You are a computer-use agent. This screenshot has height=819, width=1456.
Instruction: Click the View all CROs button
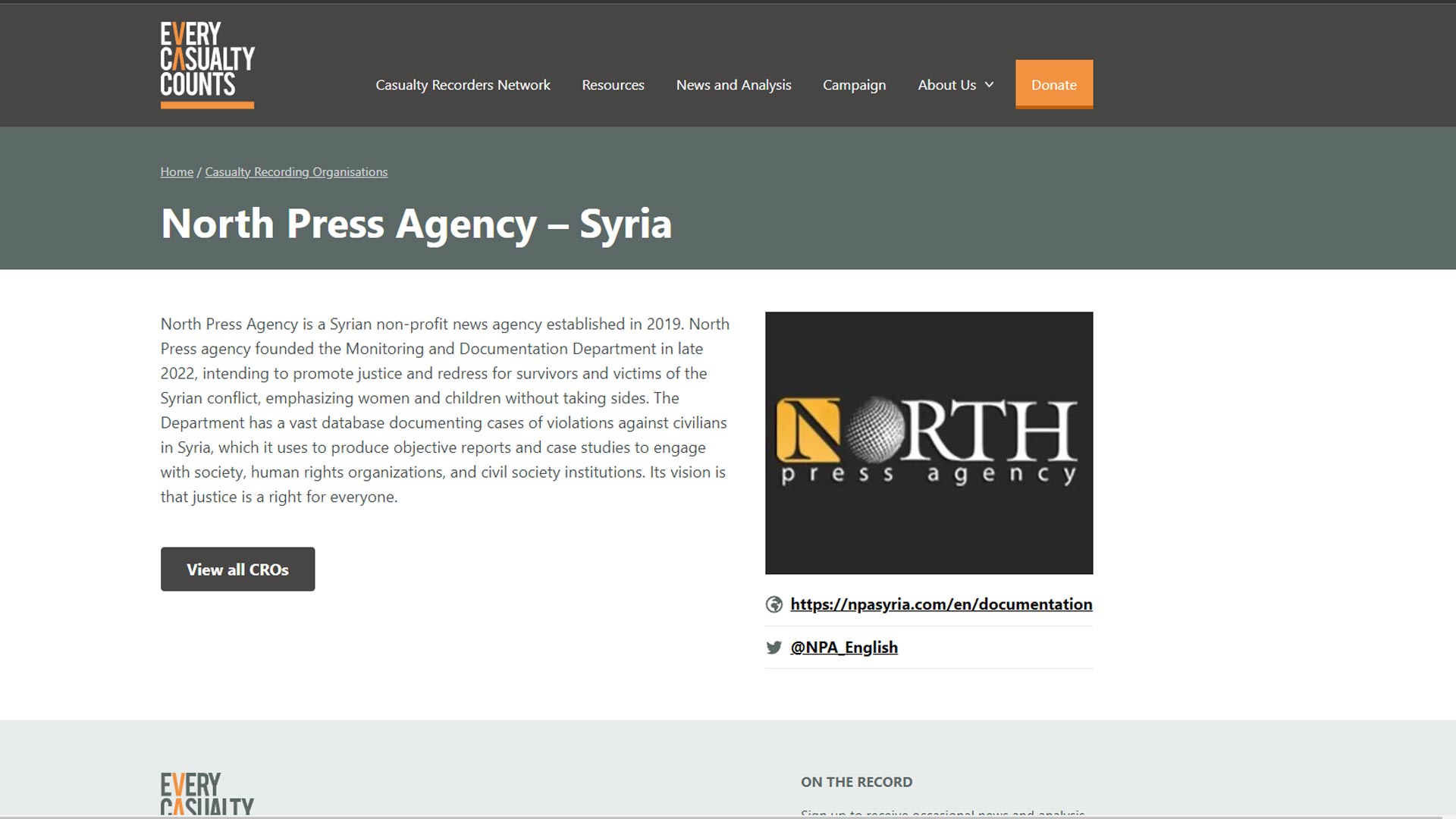point(237,570)
